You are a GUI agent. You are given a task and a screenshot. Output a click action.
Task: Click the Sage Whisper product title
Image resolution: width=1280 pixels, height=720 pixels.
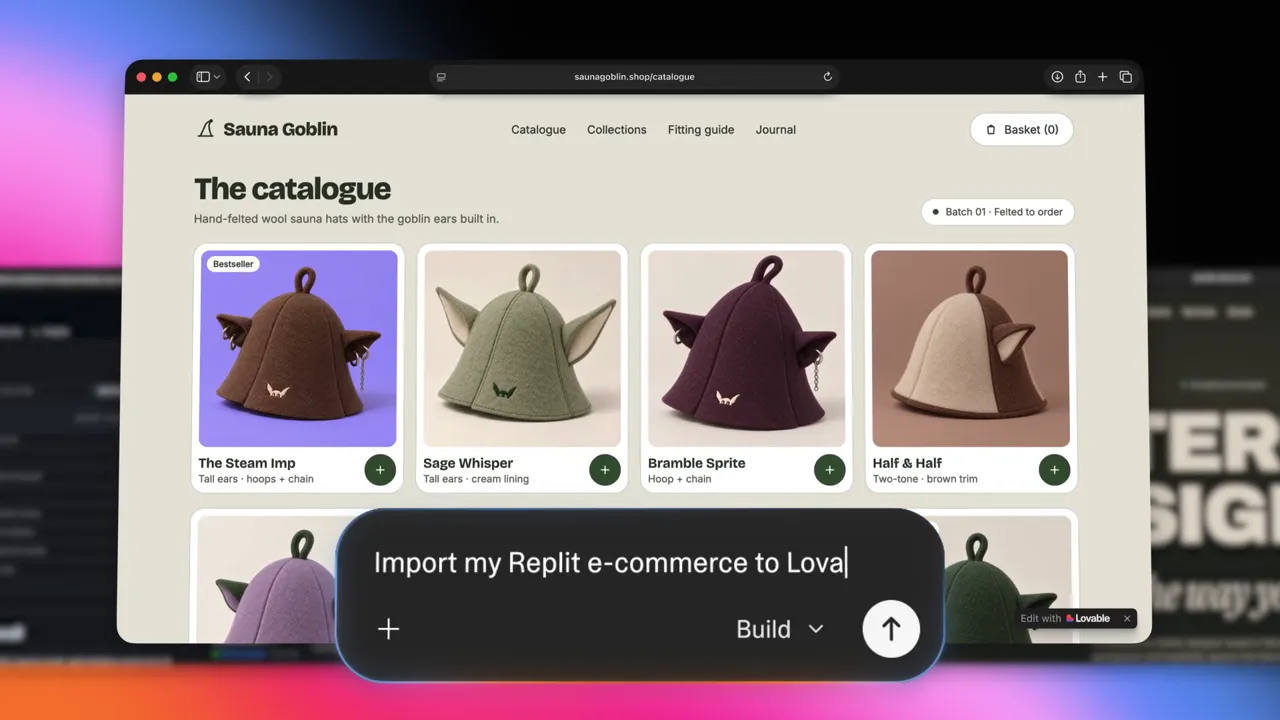coord(468,463)
